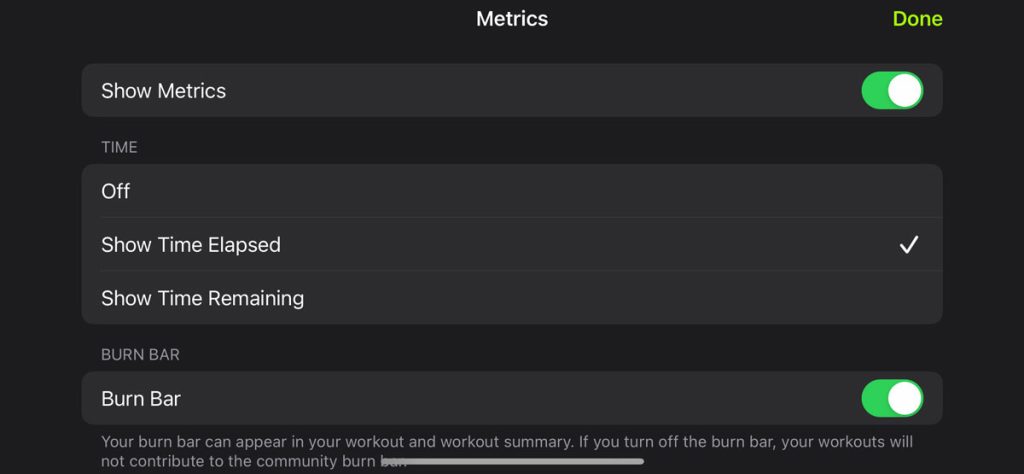Click the checkmark beside Show Time Elapsed
1024x474 pixels.
pyautogui.click(x=908, y=245)
